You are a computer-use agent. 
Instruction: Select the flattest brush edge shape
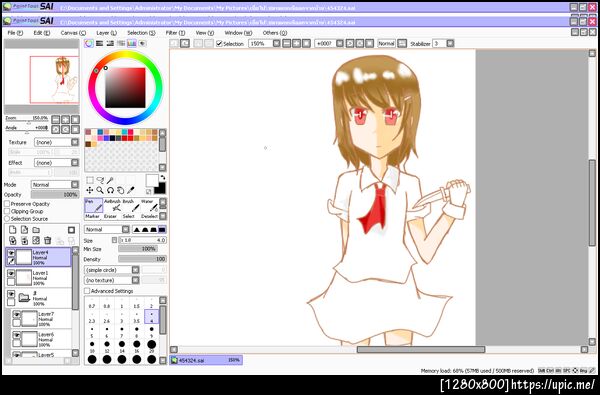tap(162, 230)
